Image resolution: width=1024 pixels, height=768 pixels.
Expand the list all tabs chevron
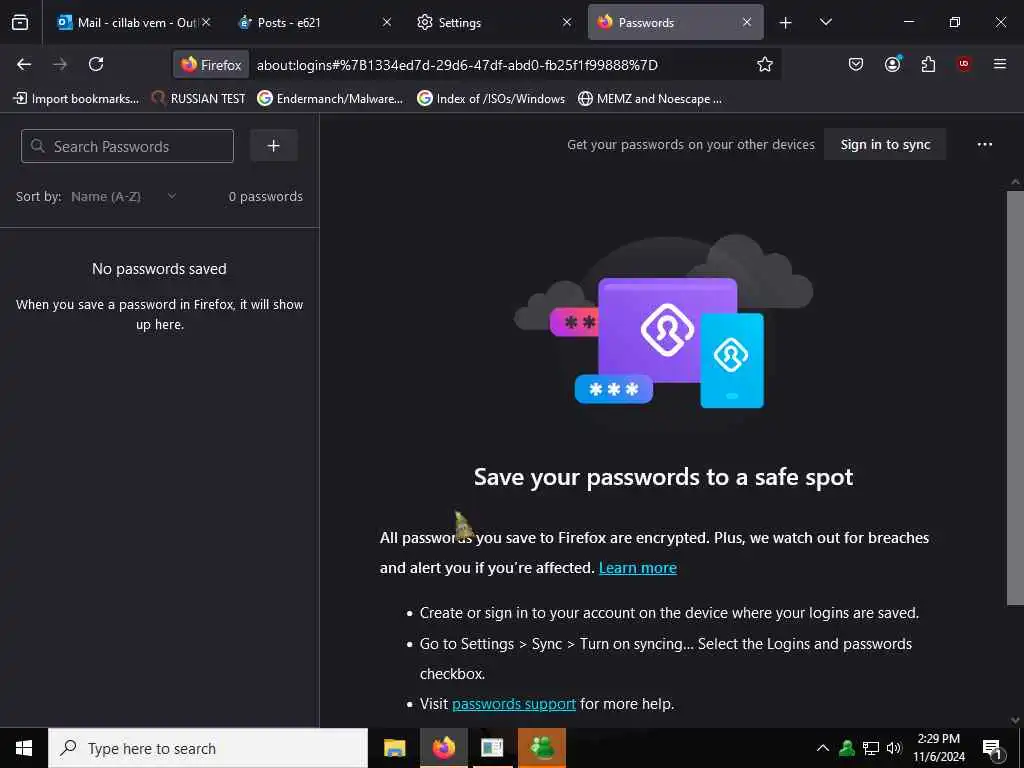click(x=825, y=22)
